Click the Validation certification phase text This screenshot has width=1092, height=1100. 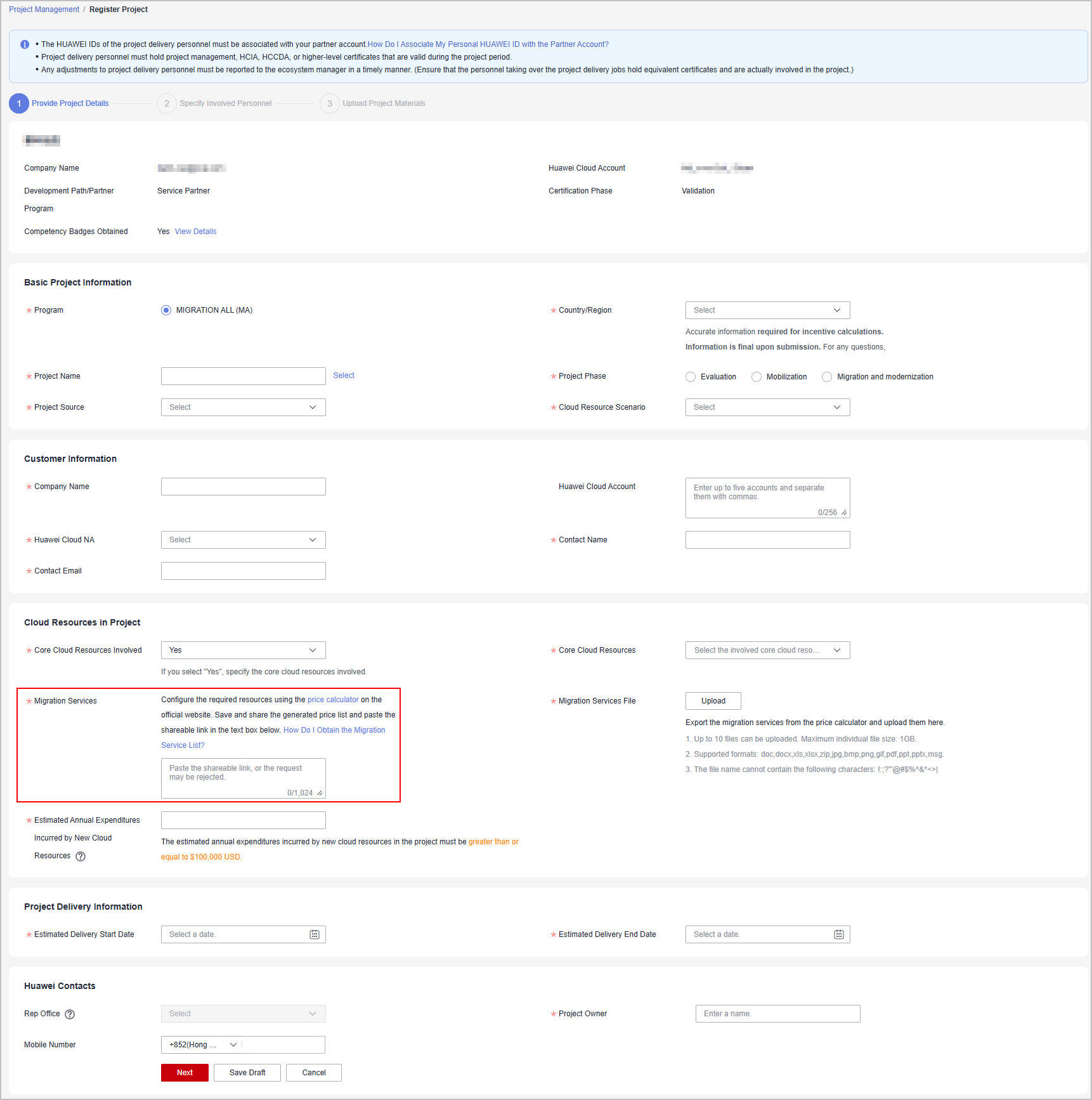click(698, 191)
